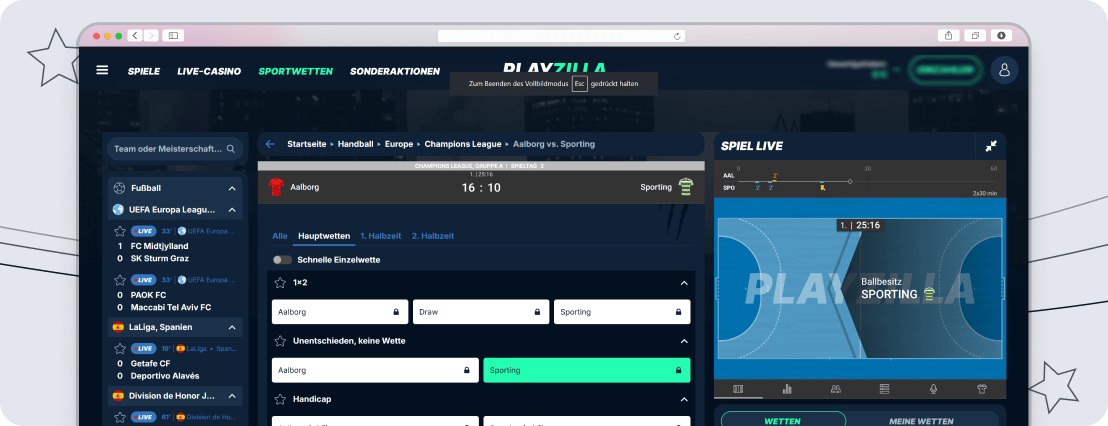Open the Sonderaktionen menu

395,71
